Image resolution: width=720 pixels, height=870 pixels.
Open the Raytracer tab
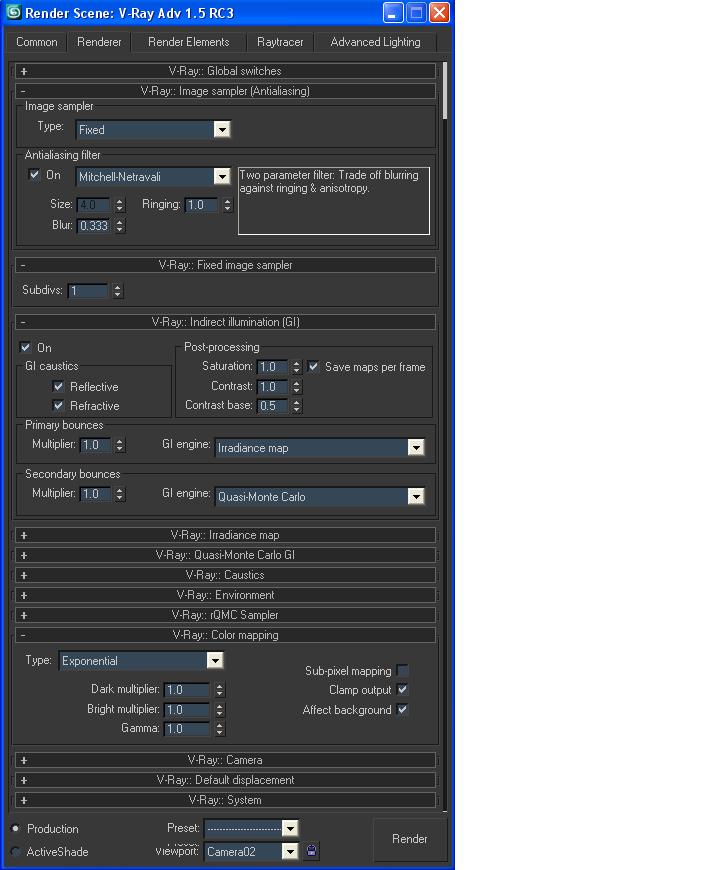pyautogui.click(x=280, y=42)
